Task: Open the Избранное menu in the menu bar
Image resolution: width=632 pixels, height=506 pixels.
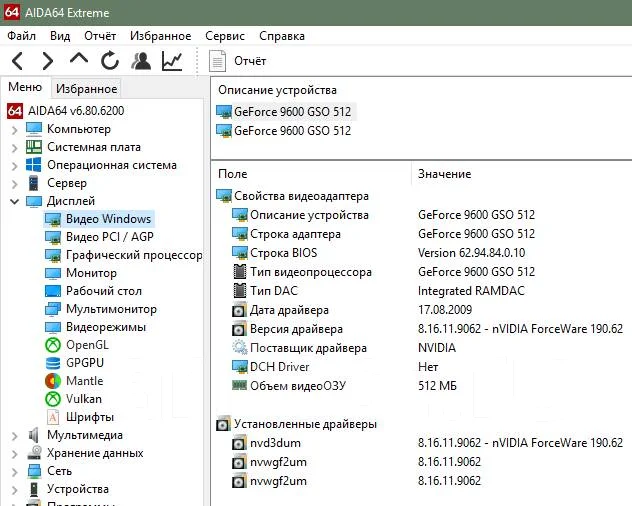Action: [x=160, y=36]
